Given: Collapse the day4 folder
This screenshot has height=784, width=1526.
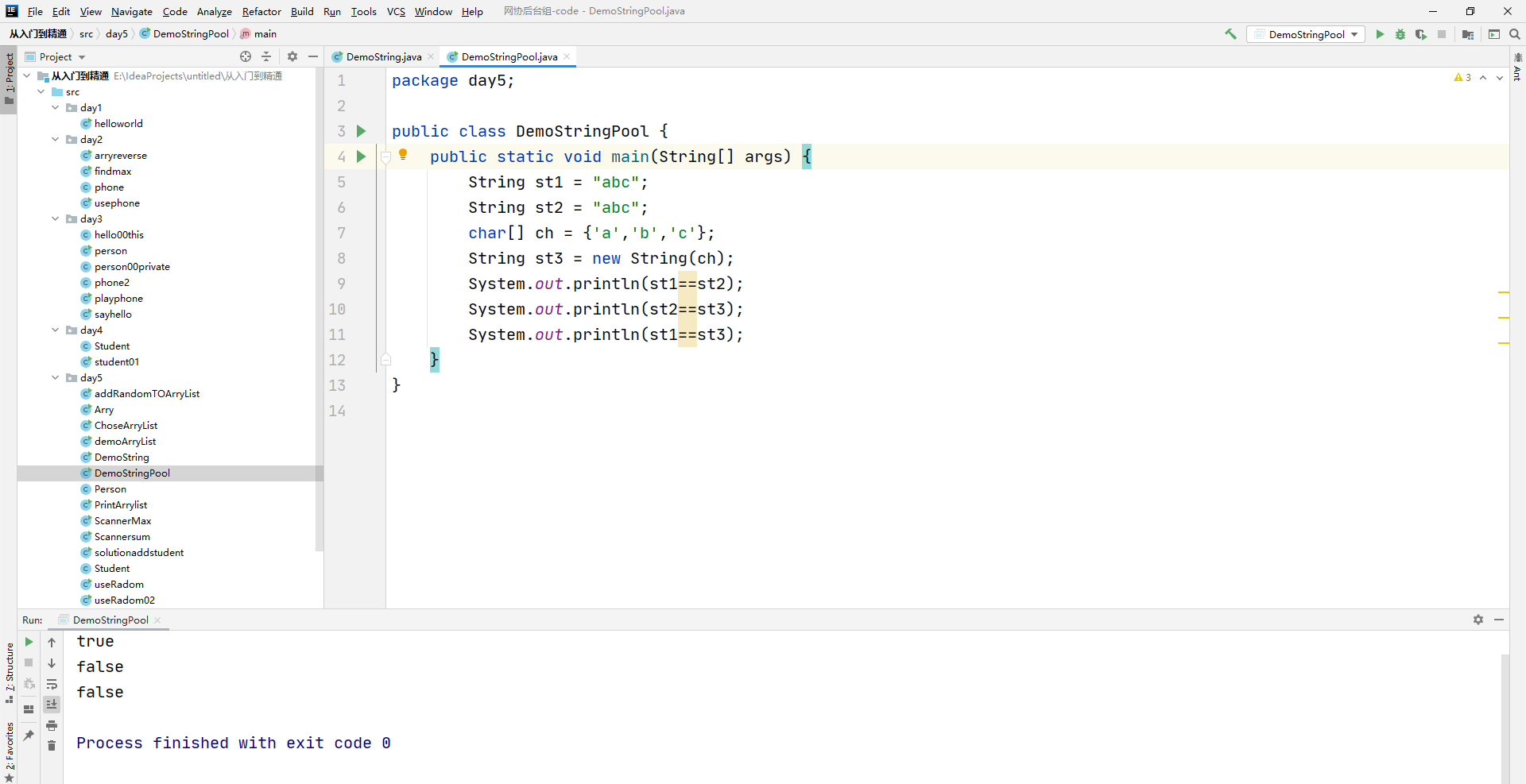Looking at the screenshot, I should [56, 330].
